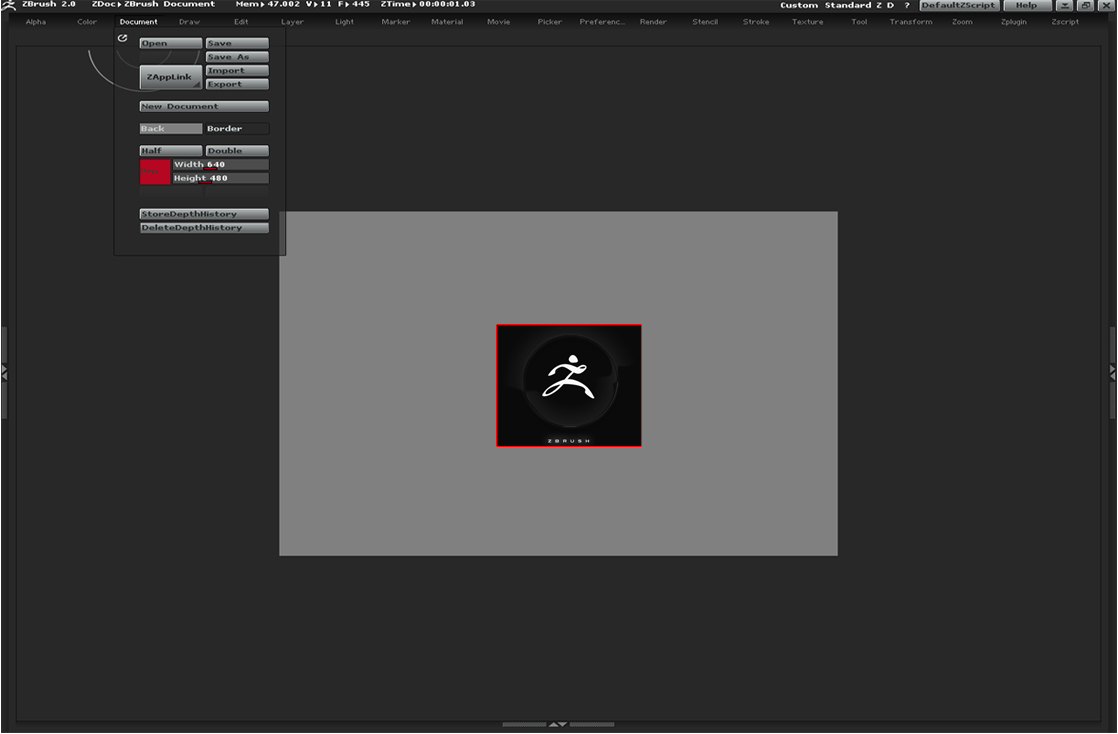This screenshot has height=734, width=1118.
Task: Click the ZBrush logo icon in title bar
Action: tap(9, 5)
